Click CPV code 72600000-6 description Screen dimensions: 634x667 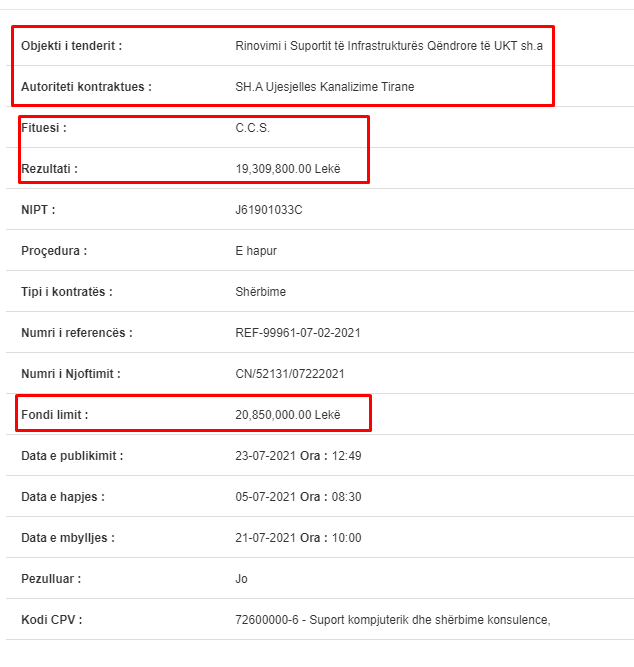coord(393,620)
